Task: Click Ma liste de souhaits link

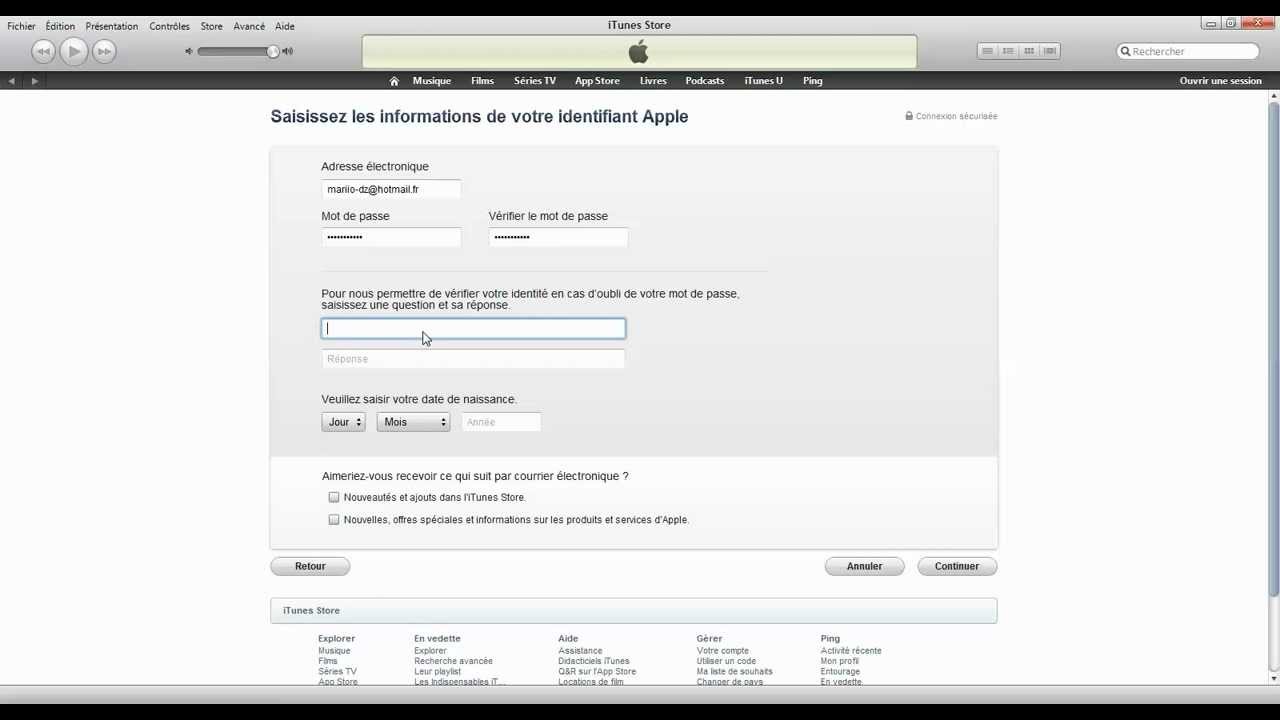Action: coord(734,672)
